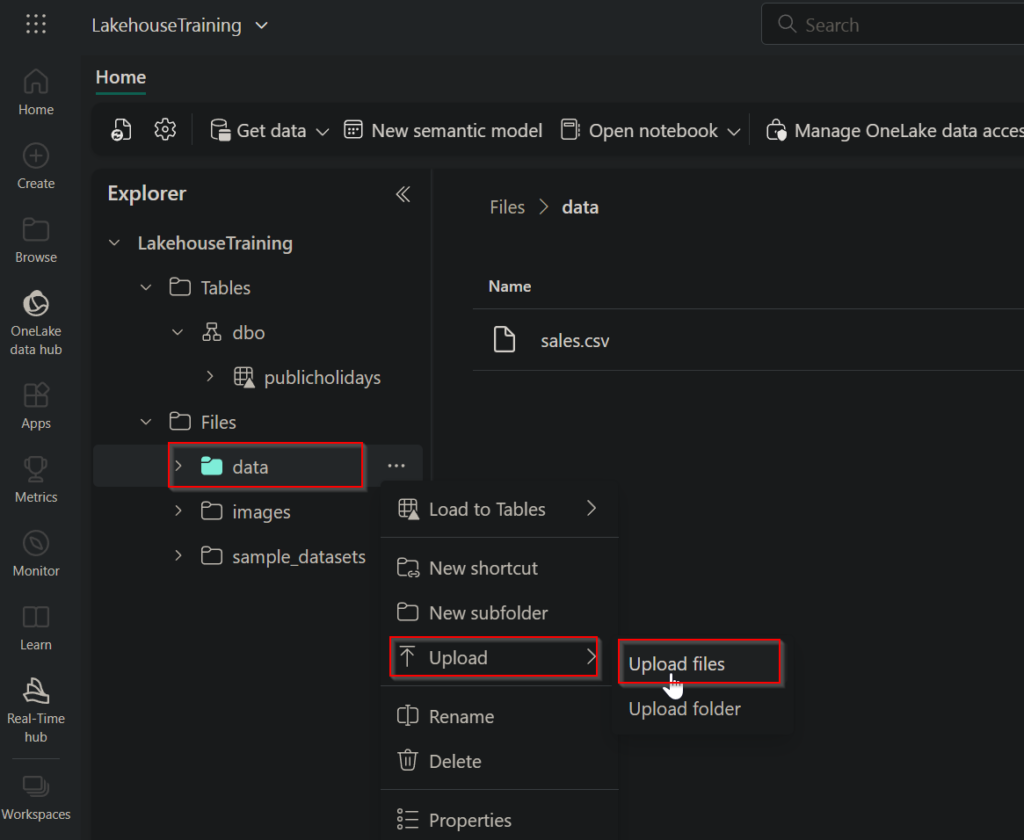Open Load to Tables submenu
Image resolution: width=1024 pixels, height=840 pixels.
pyautogui.click(x=499, y=509)
